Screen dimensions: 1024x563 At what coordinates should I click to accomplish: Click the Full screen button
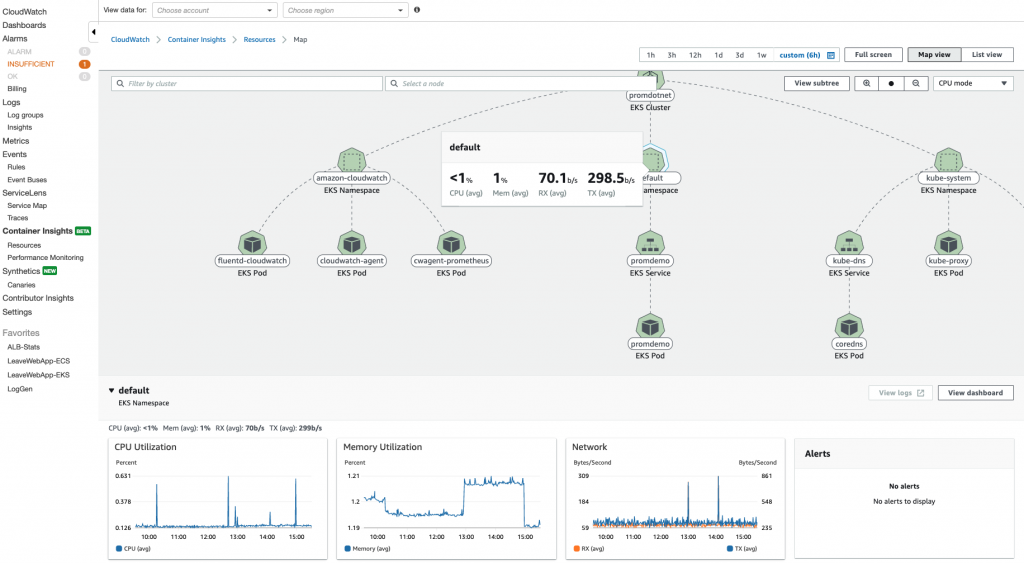point(873,55)
